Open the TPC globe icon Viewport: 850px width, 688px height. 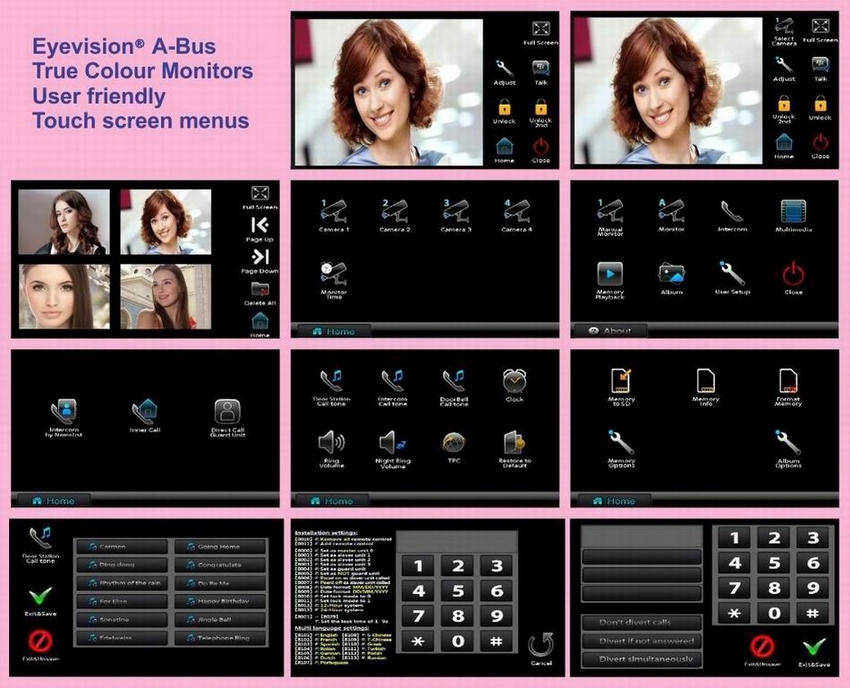(x=454, y=443)
